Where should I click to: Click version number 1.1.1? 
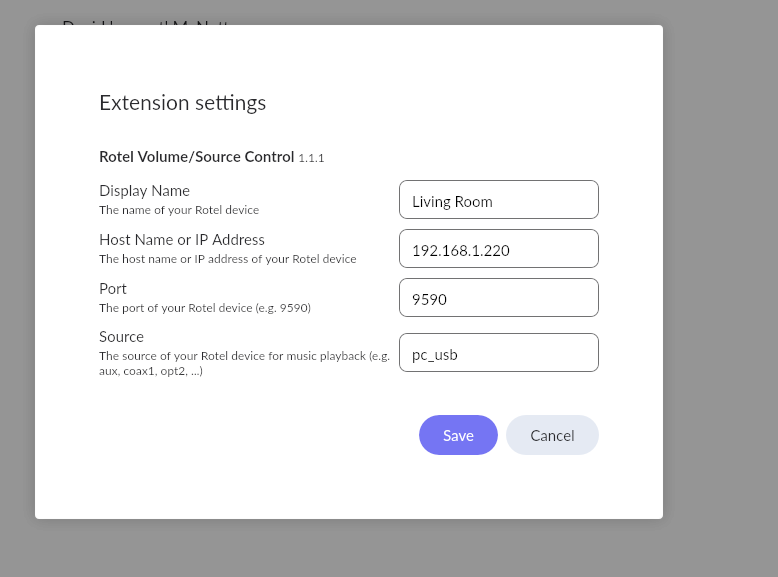(311, 158)
